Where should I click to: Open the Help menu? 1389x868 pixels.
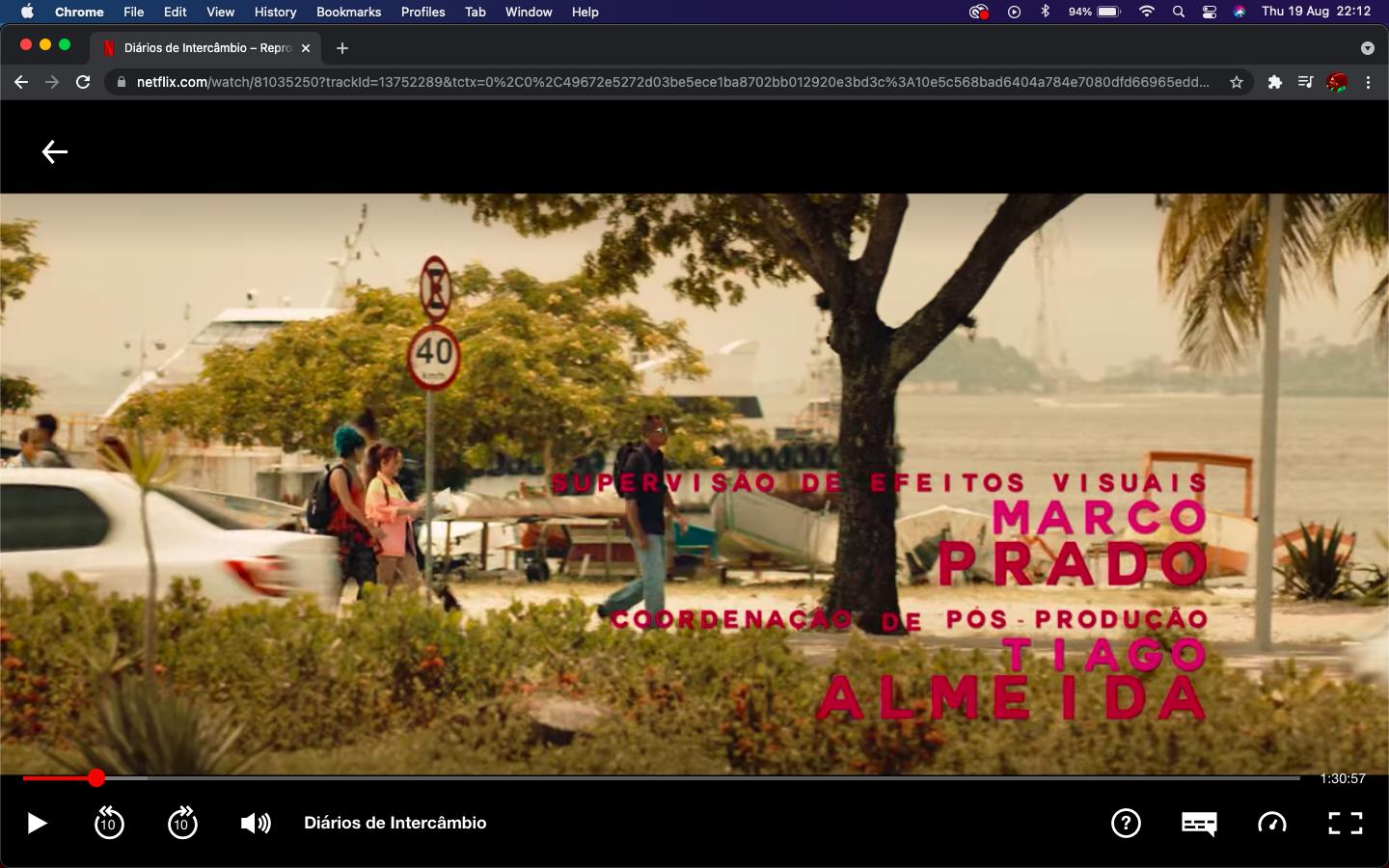[585, 12]
